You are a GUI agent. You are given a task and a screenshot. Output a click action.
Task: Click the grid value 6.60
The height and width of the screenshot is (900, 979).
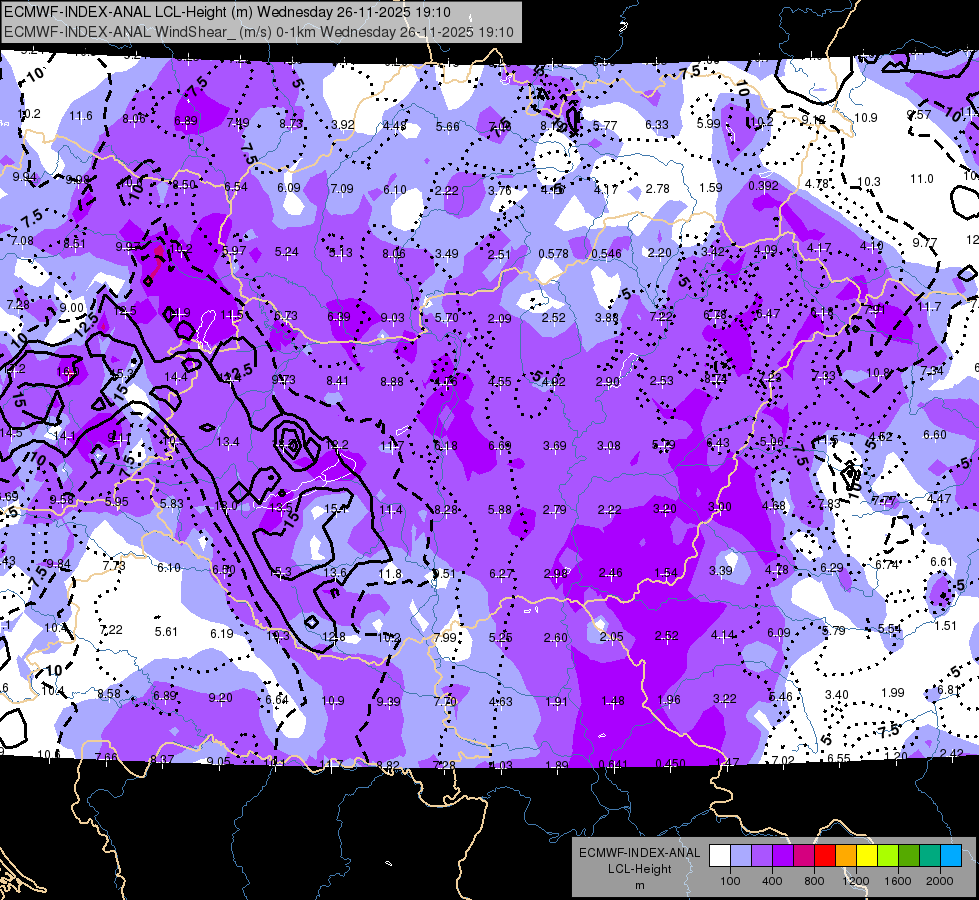935,435
